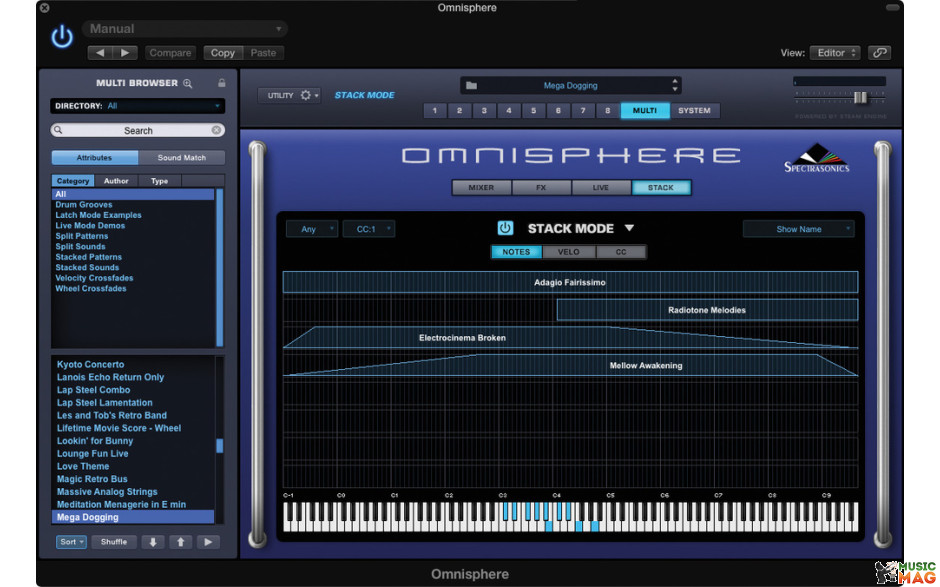This screenshot has height=587, width=940.
Task: Click the Mega Dogging multi name stepper
Action: 675,85
